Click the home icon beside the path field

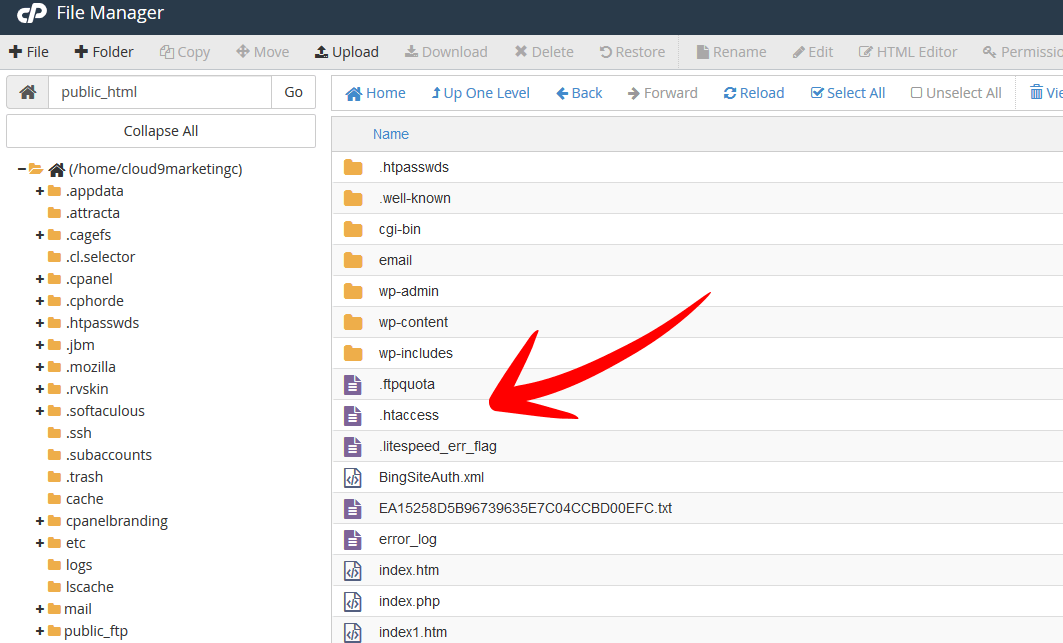click(x=27, y=91)
